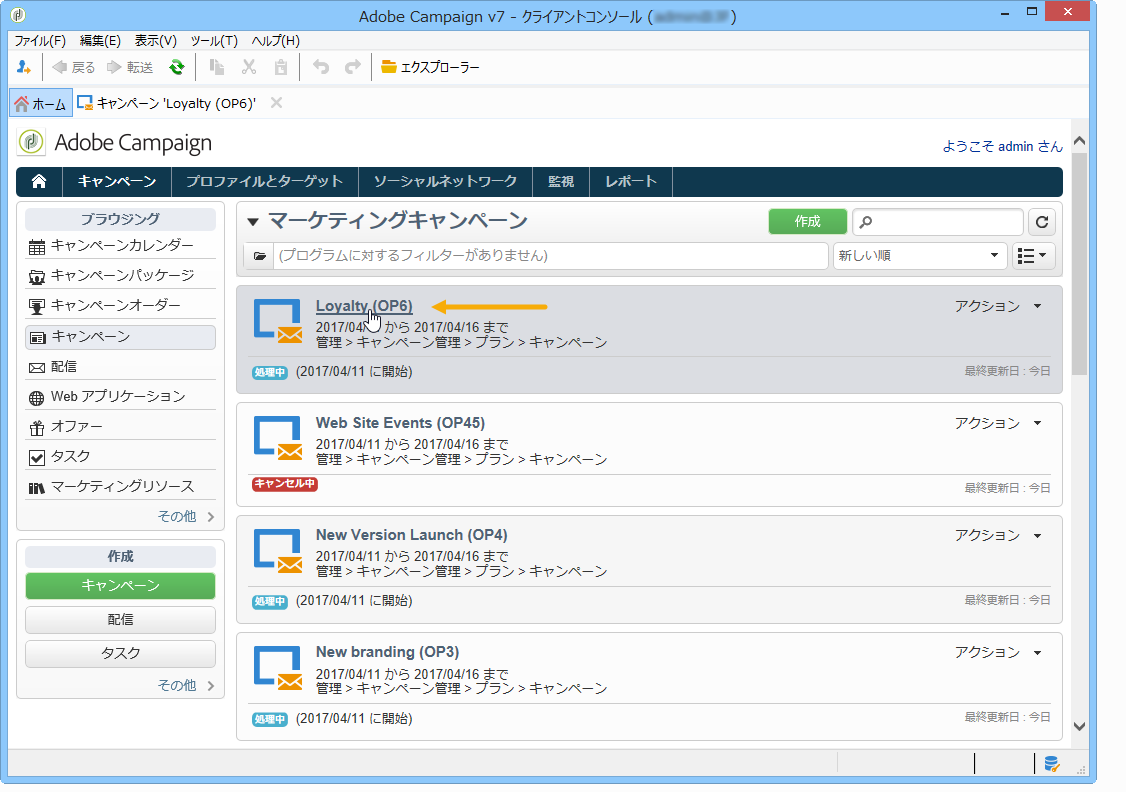The height and width of the screenshot is (792, 1126).
Task: Open the 表示(V) menu
Action: coord(156,41)
